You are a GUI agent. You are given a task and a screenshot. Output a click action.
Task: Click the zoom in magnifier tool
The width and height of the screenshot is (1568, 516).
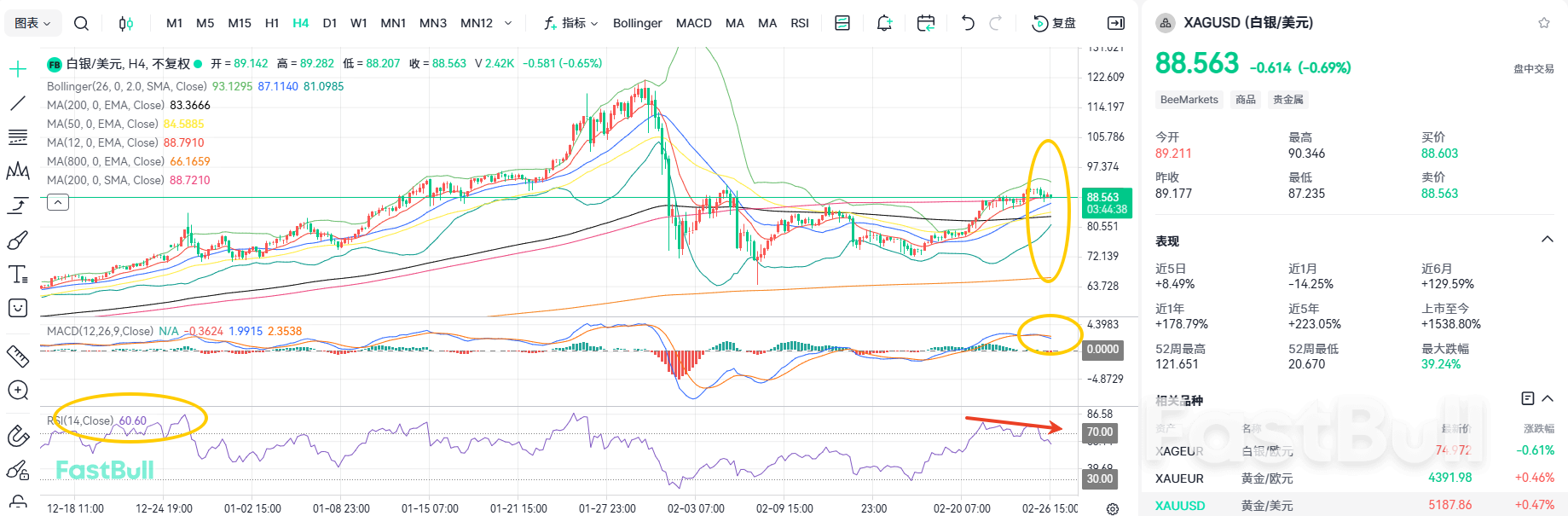[18, 391]
